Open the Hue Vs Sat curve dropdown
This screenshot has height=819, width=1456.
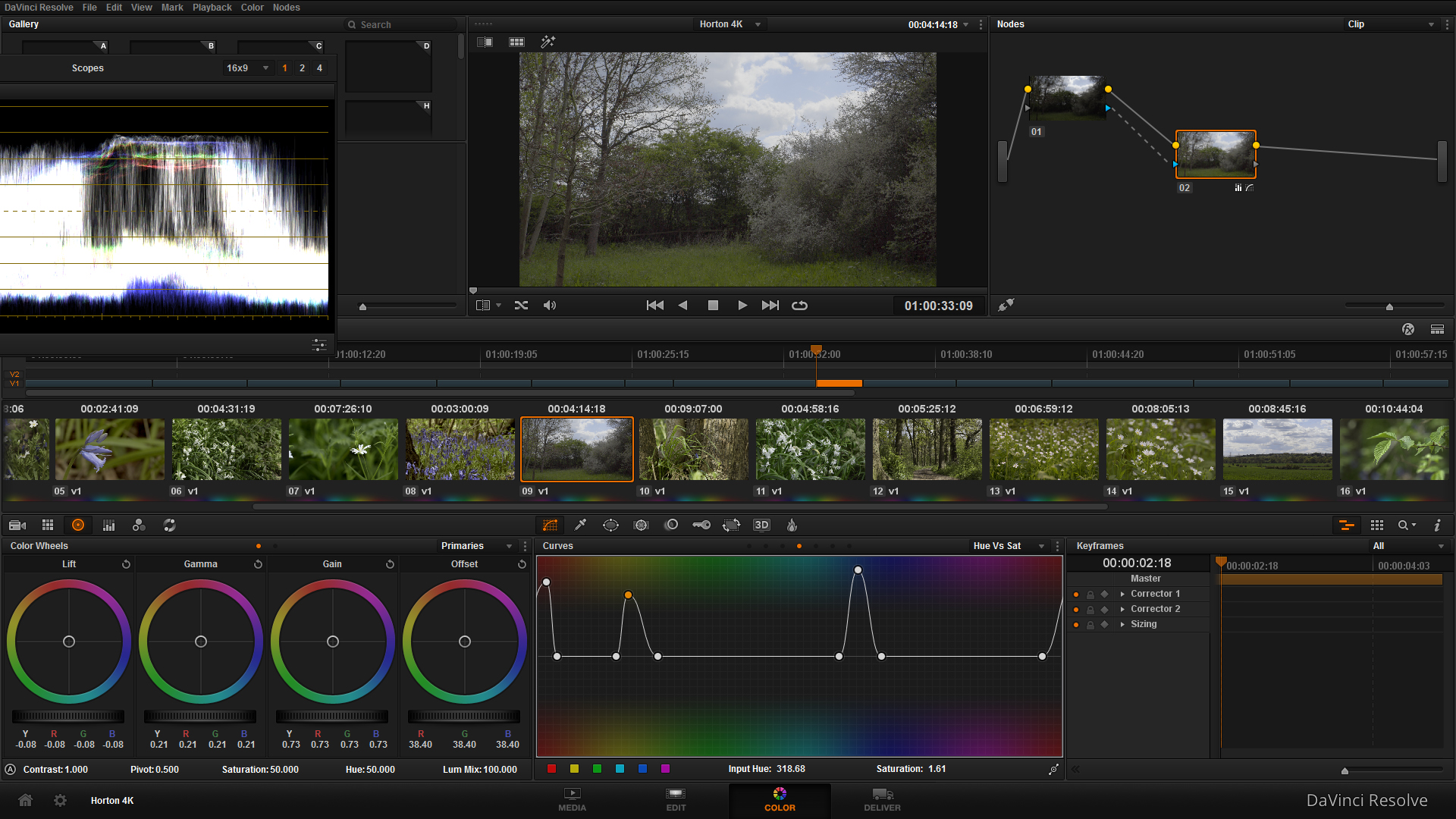pyautogui.click(x=1009, y=546)
